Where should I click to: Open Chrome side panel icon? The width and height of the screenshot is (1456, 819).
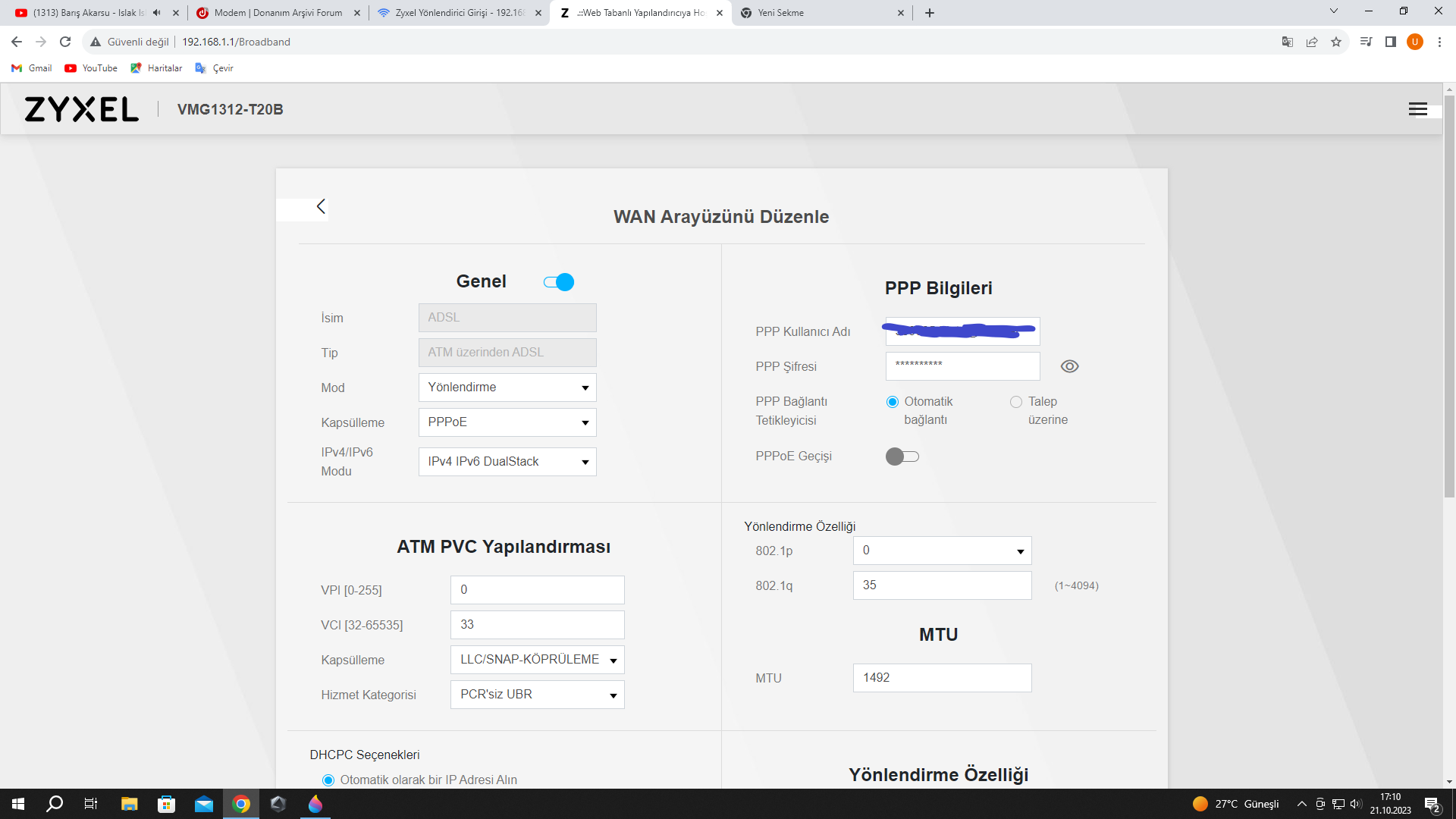[x=1390, y=42]
